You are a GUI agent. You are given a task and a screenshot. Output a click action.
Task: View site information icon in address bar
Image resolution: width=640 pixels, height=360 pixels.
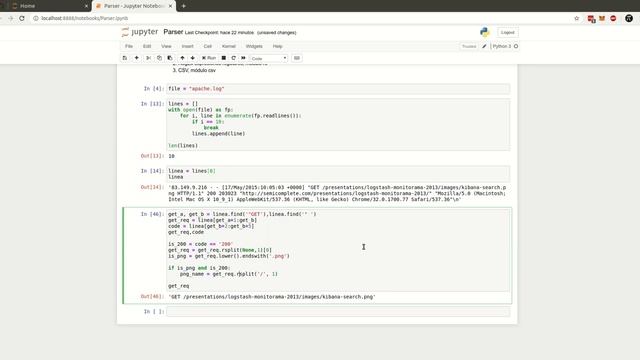point(36,18)
